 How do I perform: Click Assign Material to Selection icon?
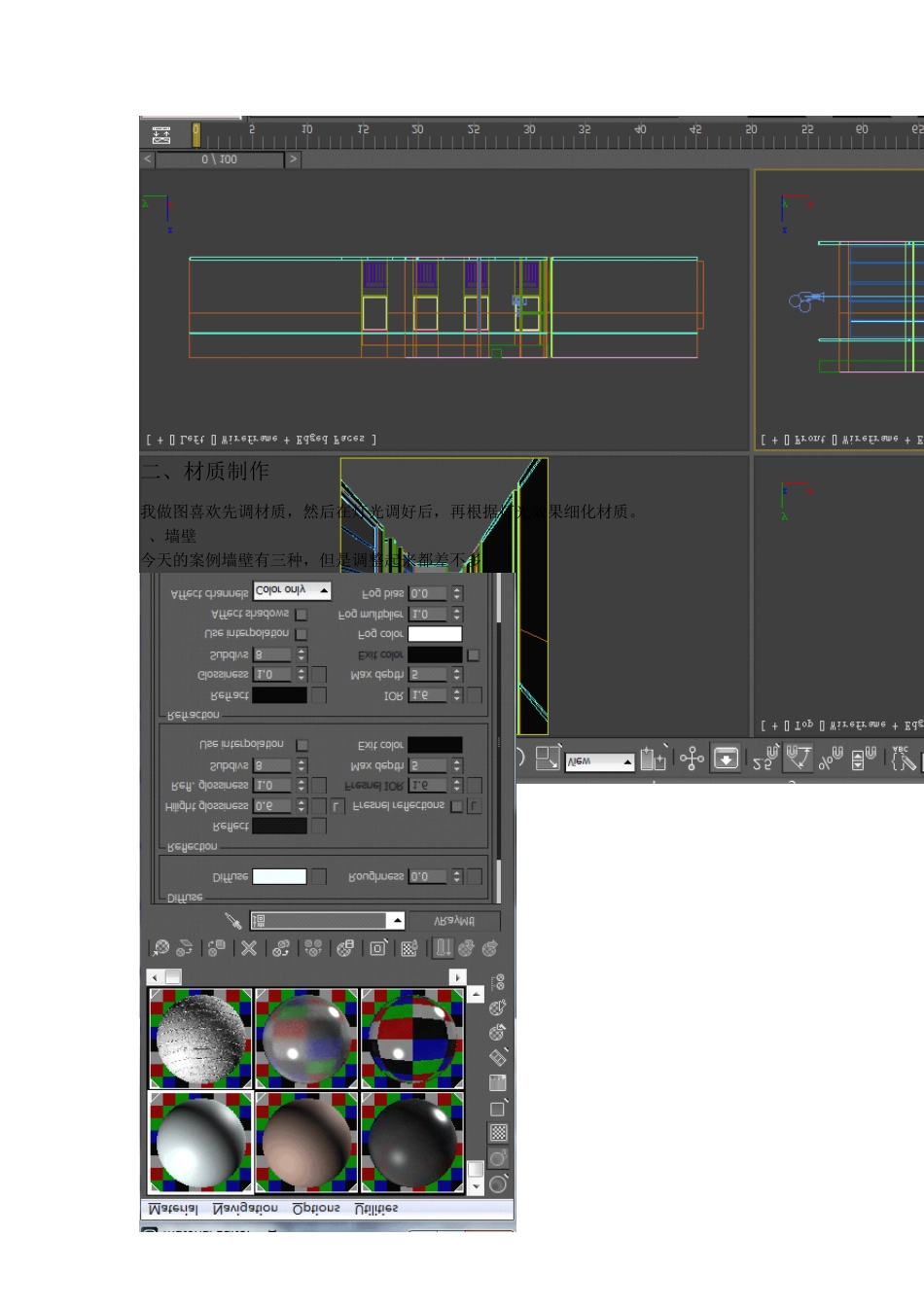point(216,948)
